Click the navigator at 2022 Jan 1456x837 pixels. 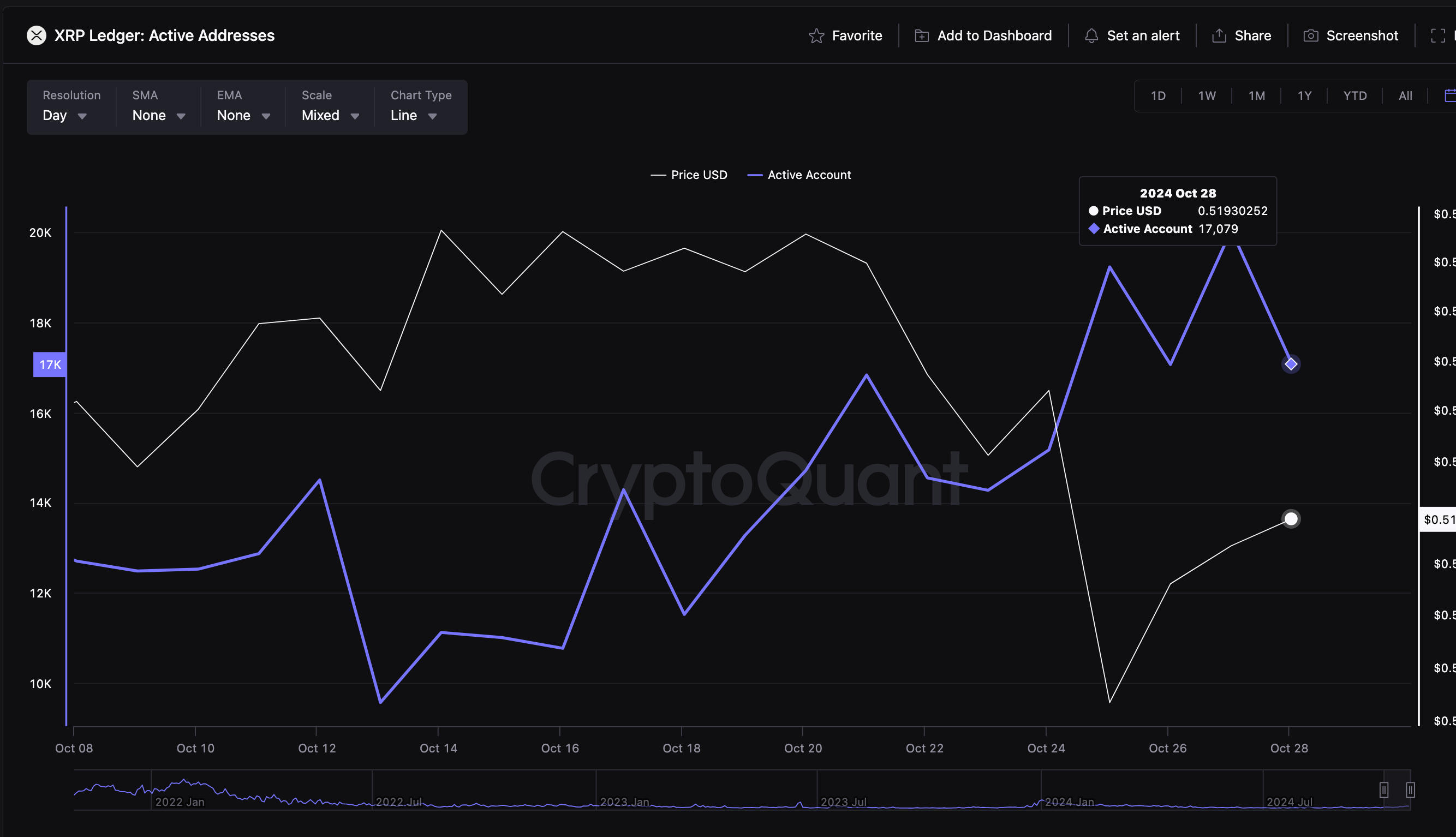[180, 802]
